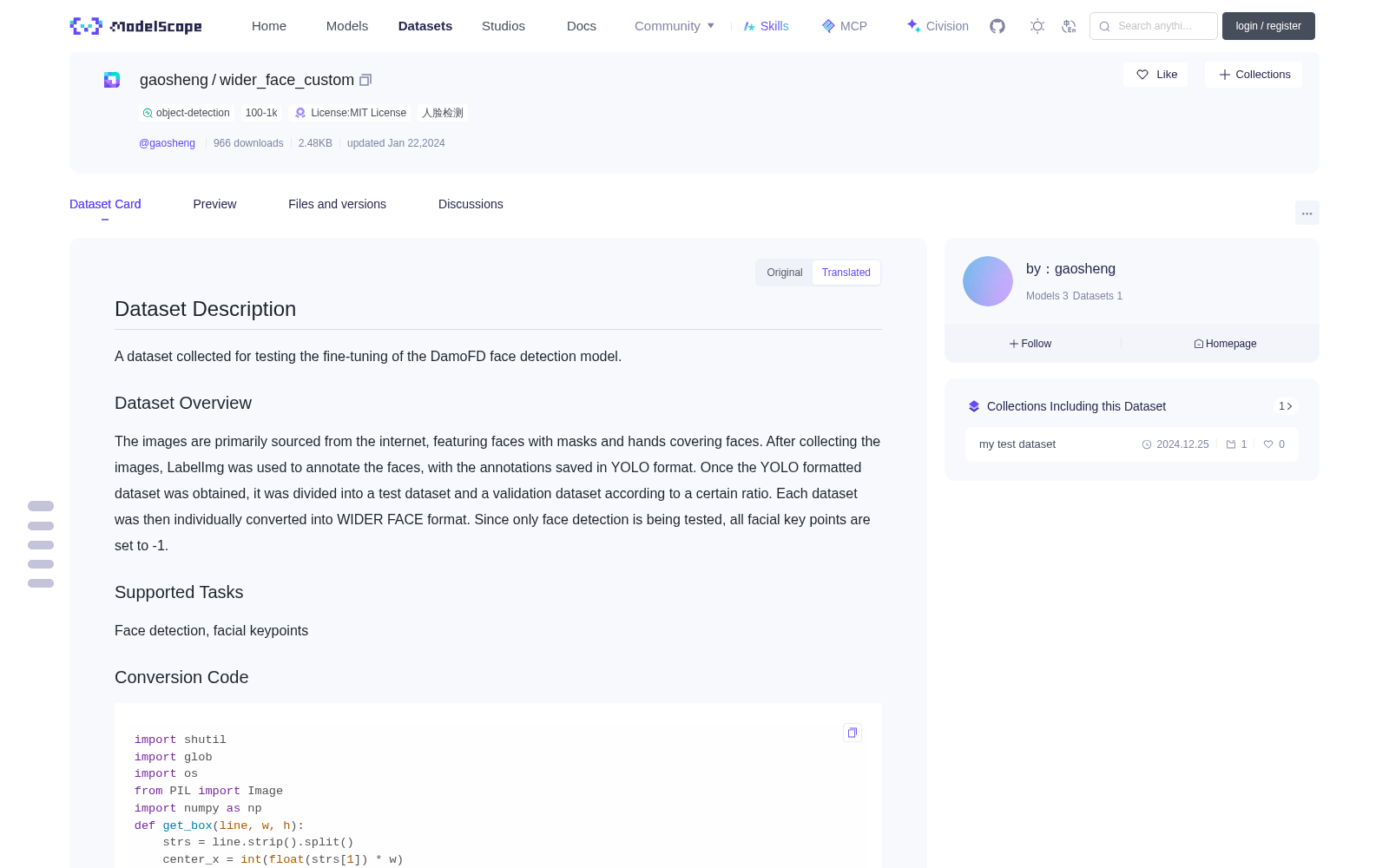Click the 'Conversion Code' heading
The image size is (1389, 868).
(x=181, y=677)
